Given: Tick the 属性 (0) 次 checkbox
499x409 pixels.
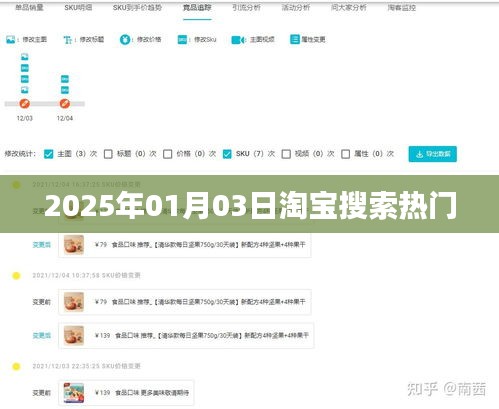Looking at the screenshot, I should point(346,154).
